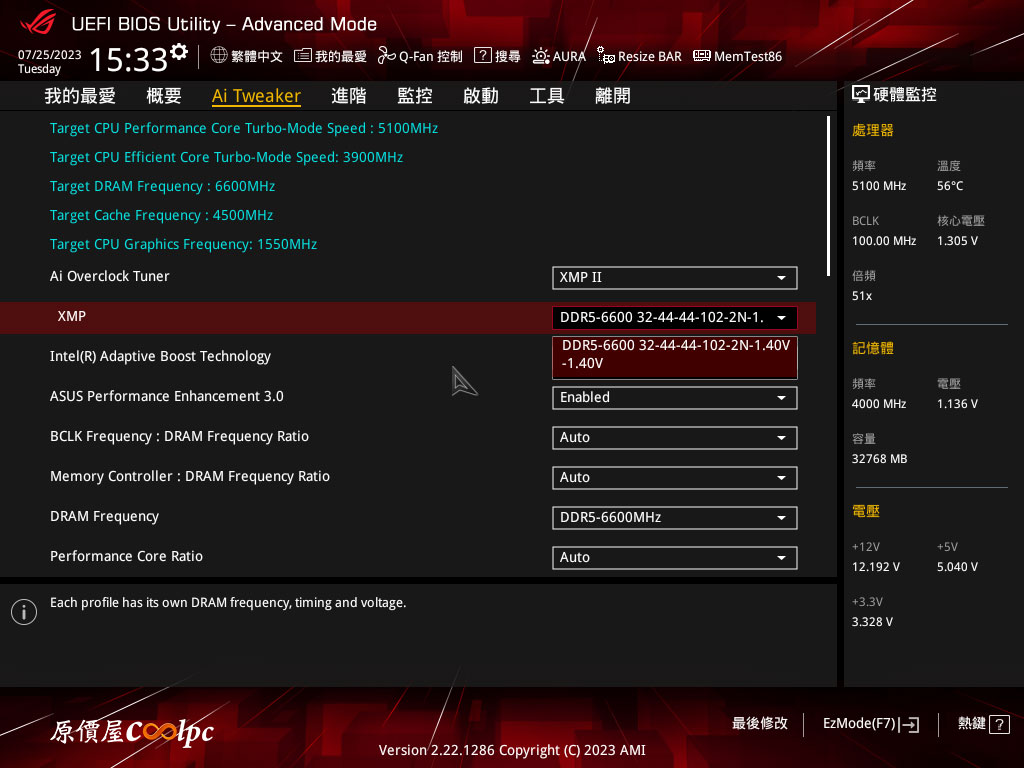1024x768 pixels.
Task: Launch MemTest86 from toolbar
Action: point(737,56)
